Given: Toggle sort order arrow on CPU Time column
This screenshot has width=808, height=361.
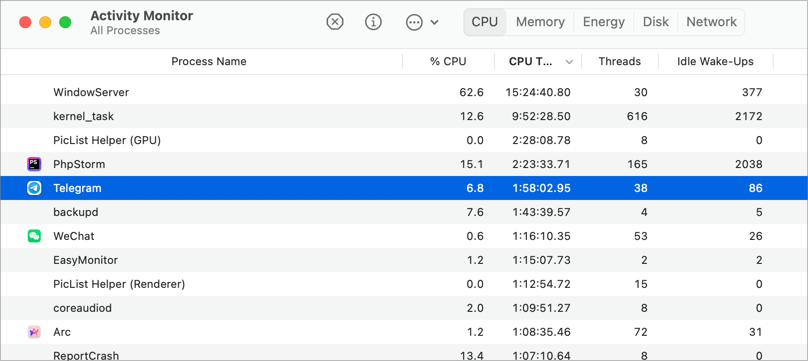Looking at the screenshot, I should pyautogui.click(x=569, y=62).
